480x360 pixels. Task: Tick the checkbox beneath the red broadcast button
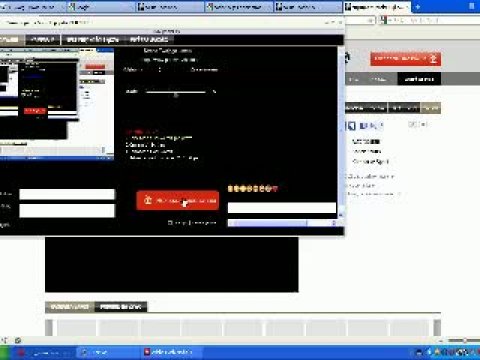(170, 222)
